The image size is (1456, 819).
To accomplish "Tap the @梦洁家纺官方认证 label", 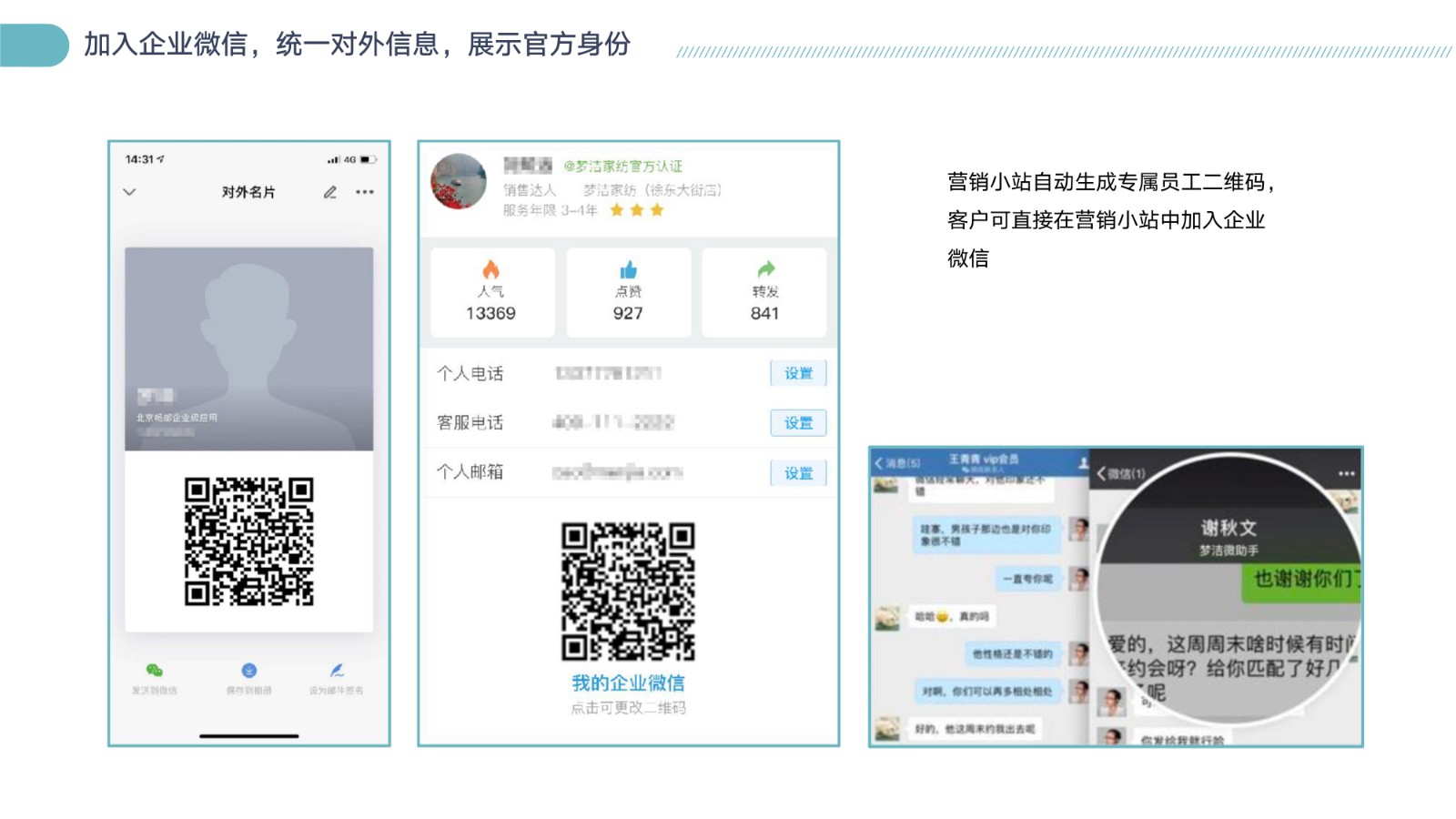I will click(x=622, y=166).
